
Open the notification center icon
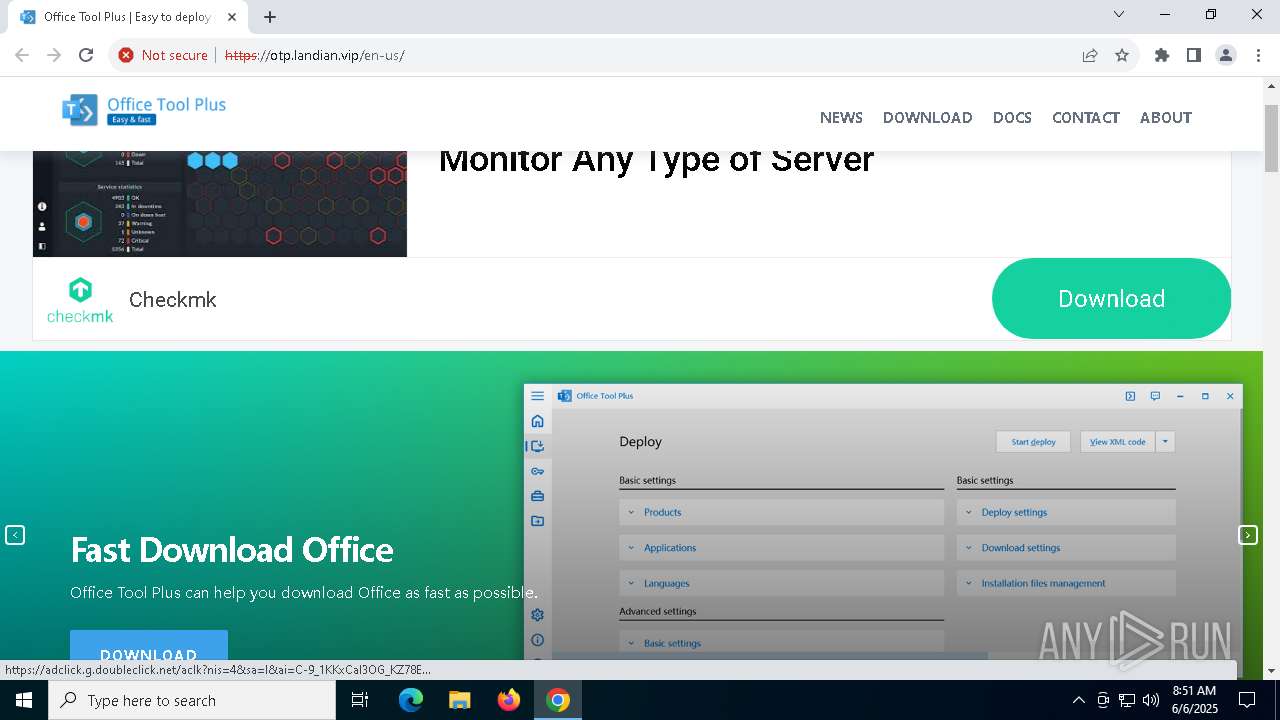coord(1247,700)
